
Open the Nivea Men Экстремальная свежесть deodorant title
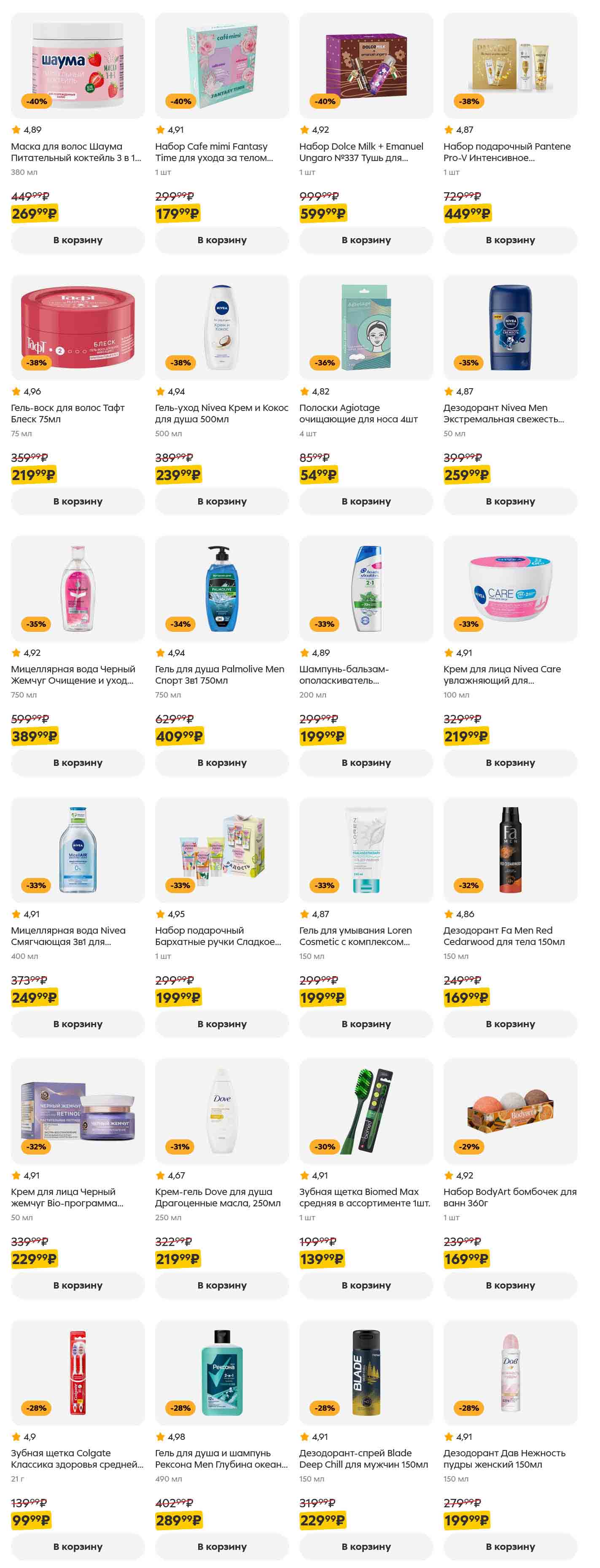point(503,413)
